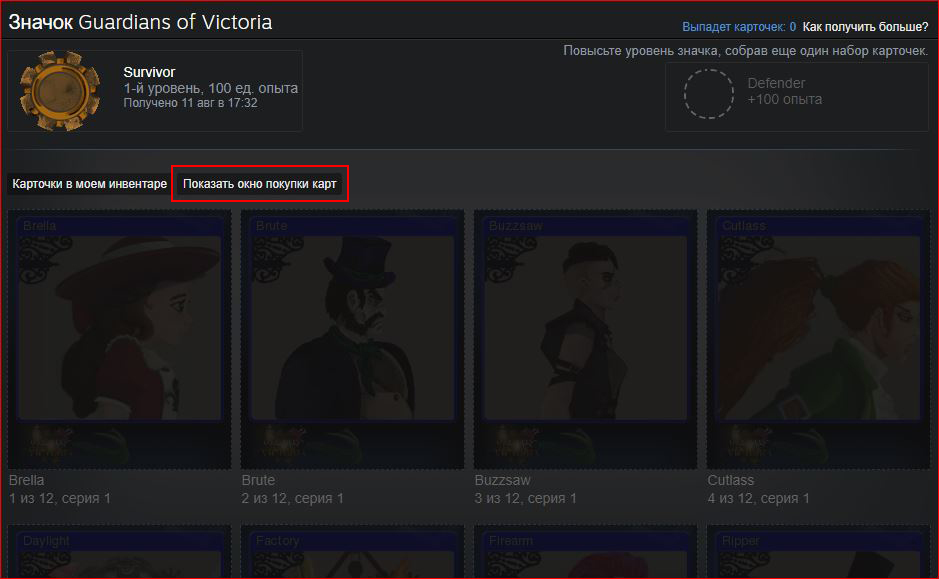This screenshot has height=579, width=939.
Task: Click the Survivor badge title
Action: pos(149,72)
